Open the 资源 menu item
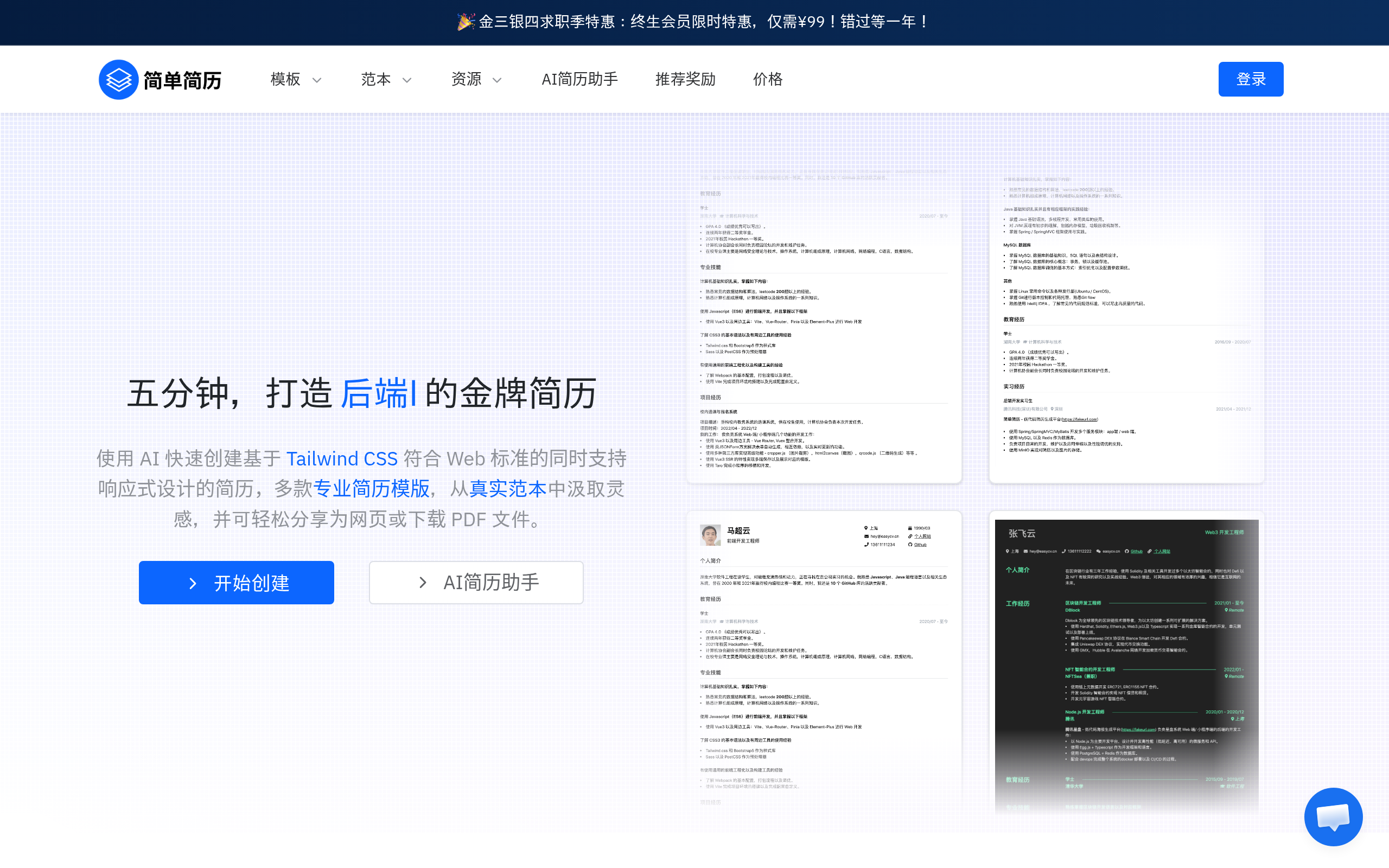Screen dimensions: 1389x868 coord(466,79)
